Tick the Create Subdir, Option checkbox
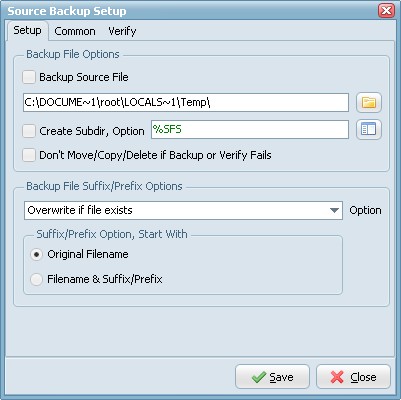Screen dimensions: 401x400 29,131
